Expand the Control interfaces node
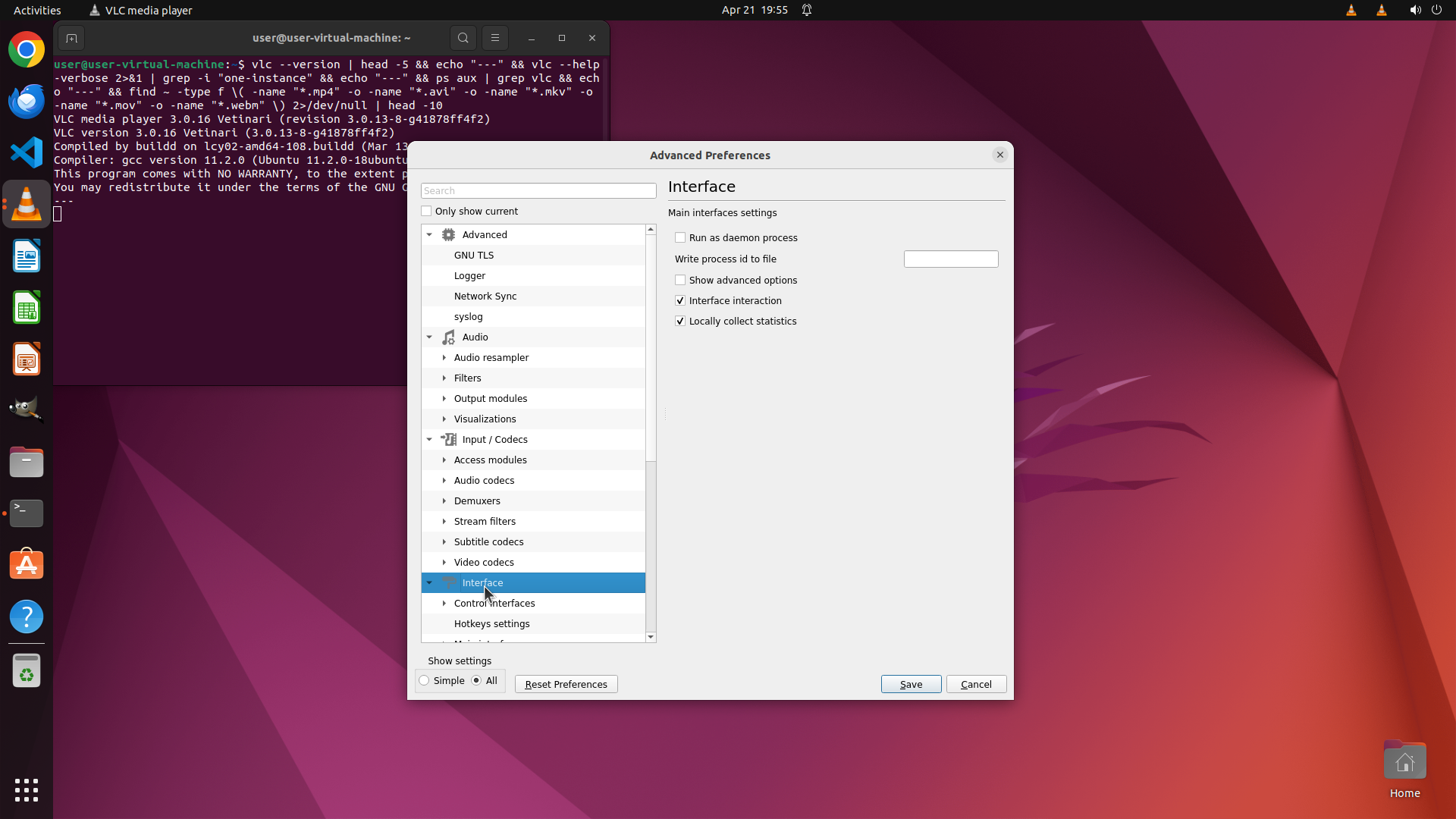1456x819 pixels. click(x=444, y=604)
